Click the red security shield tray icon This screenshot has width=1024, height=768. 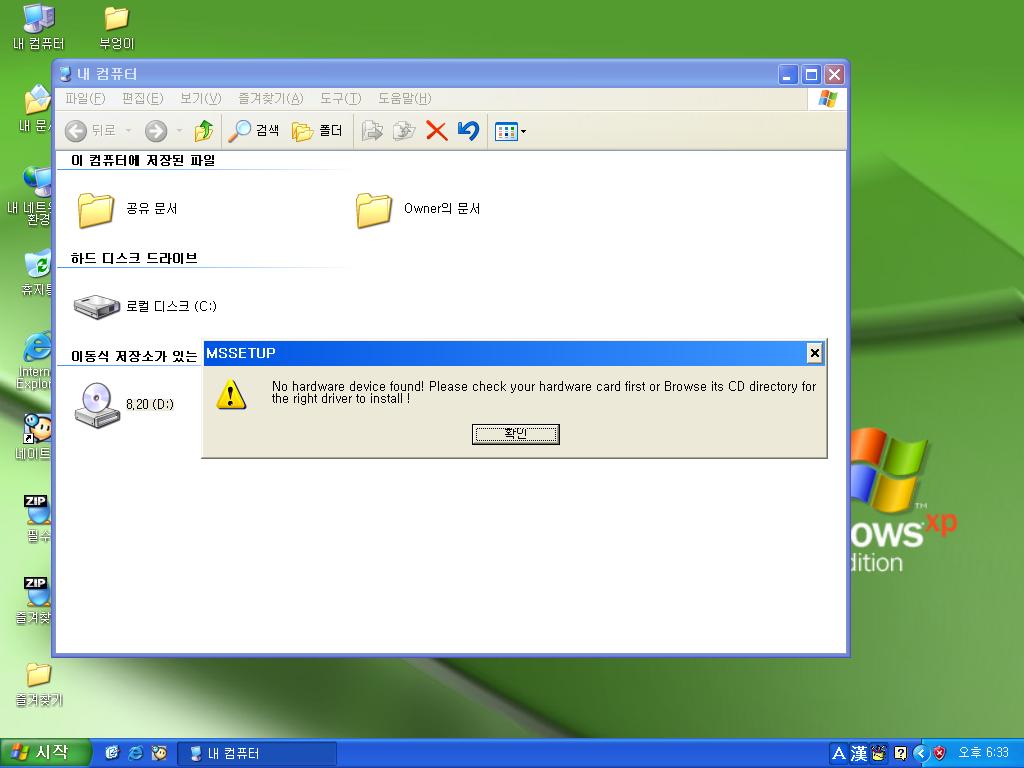[x=939, y=753]
